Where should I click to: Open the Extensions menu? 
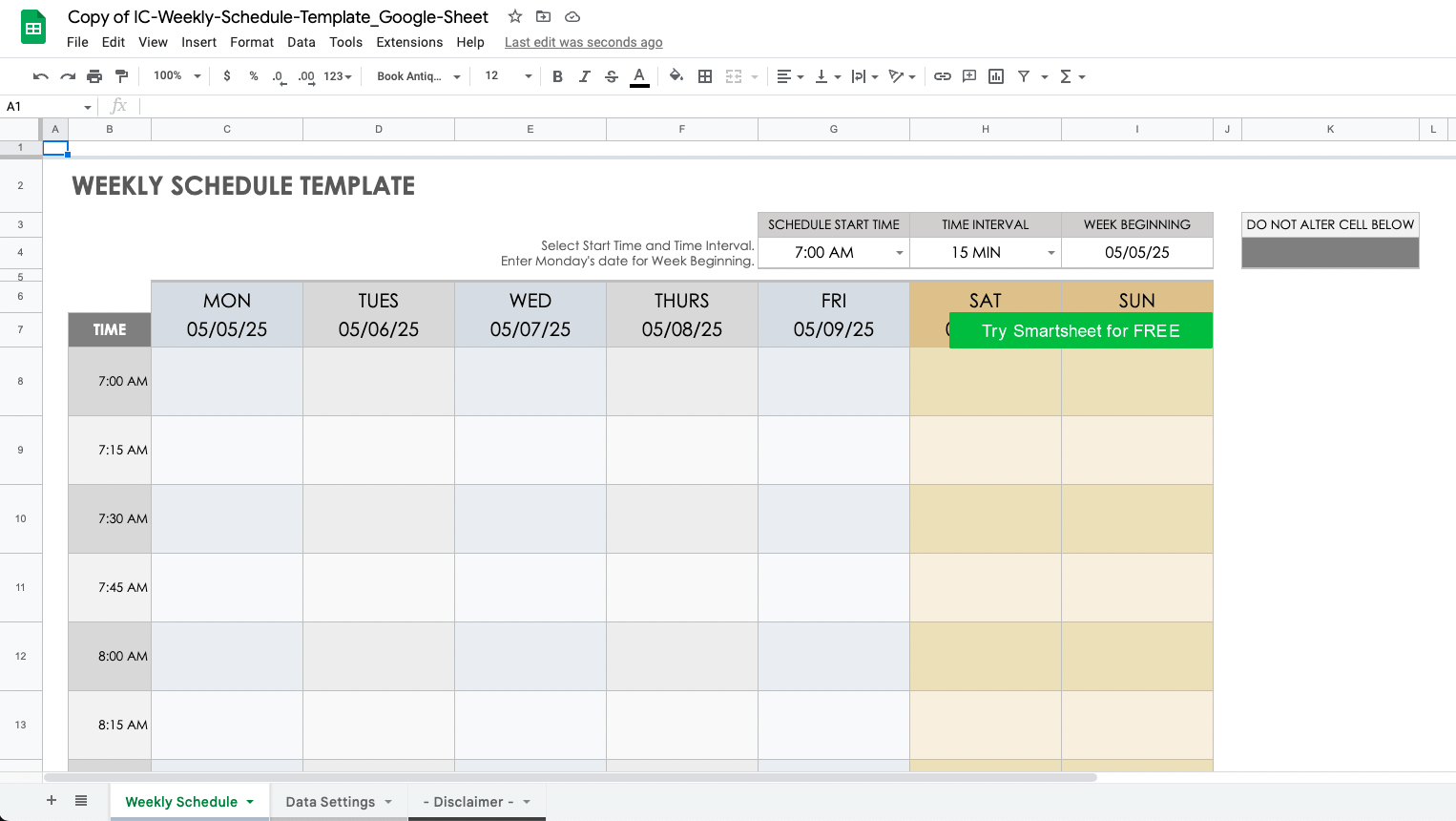(x=409, y=42)
